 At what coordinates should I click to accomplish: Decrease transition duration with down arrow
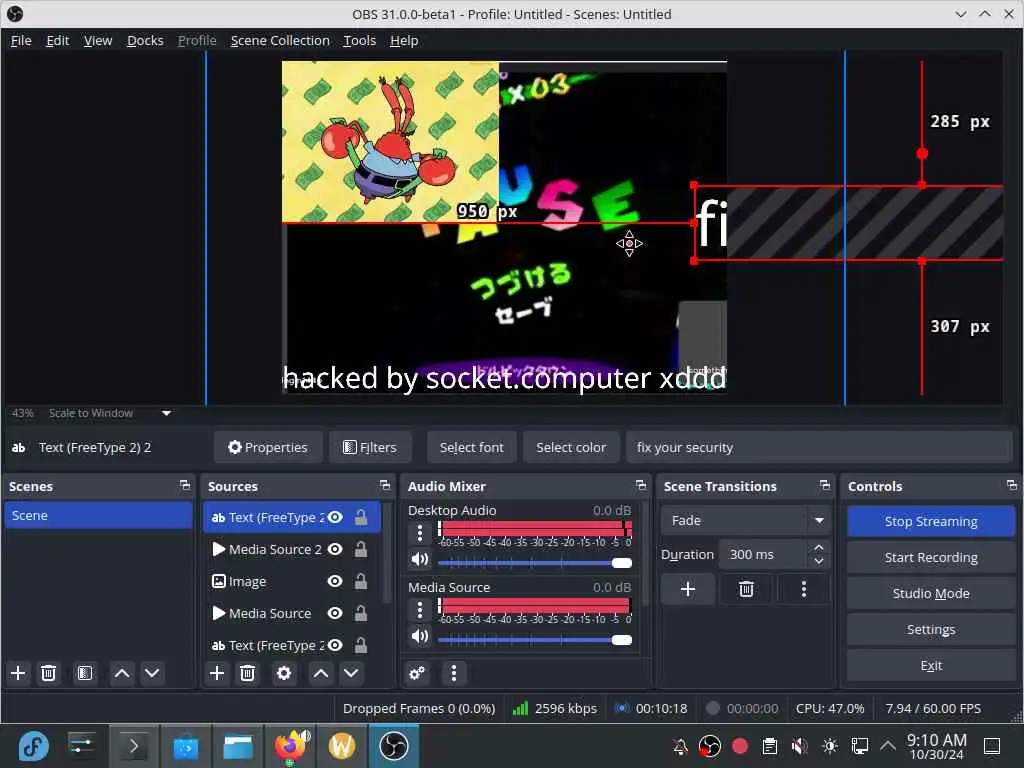819,561
